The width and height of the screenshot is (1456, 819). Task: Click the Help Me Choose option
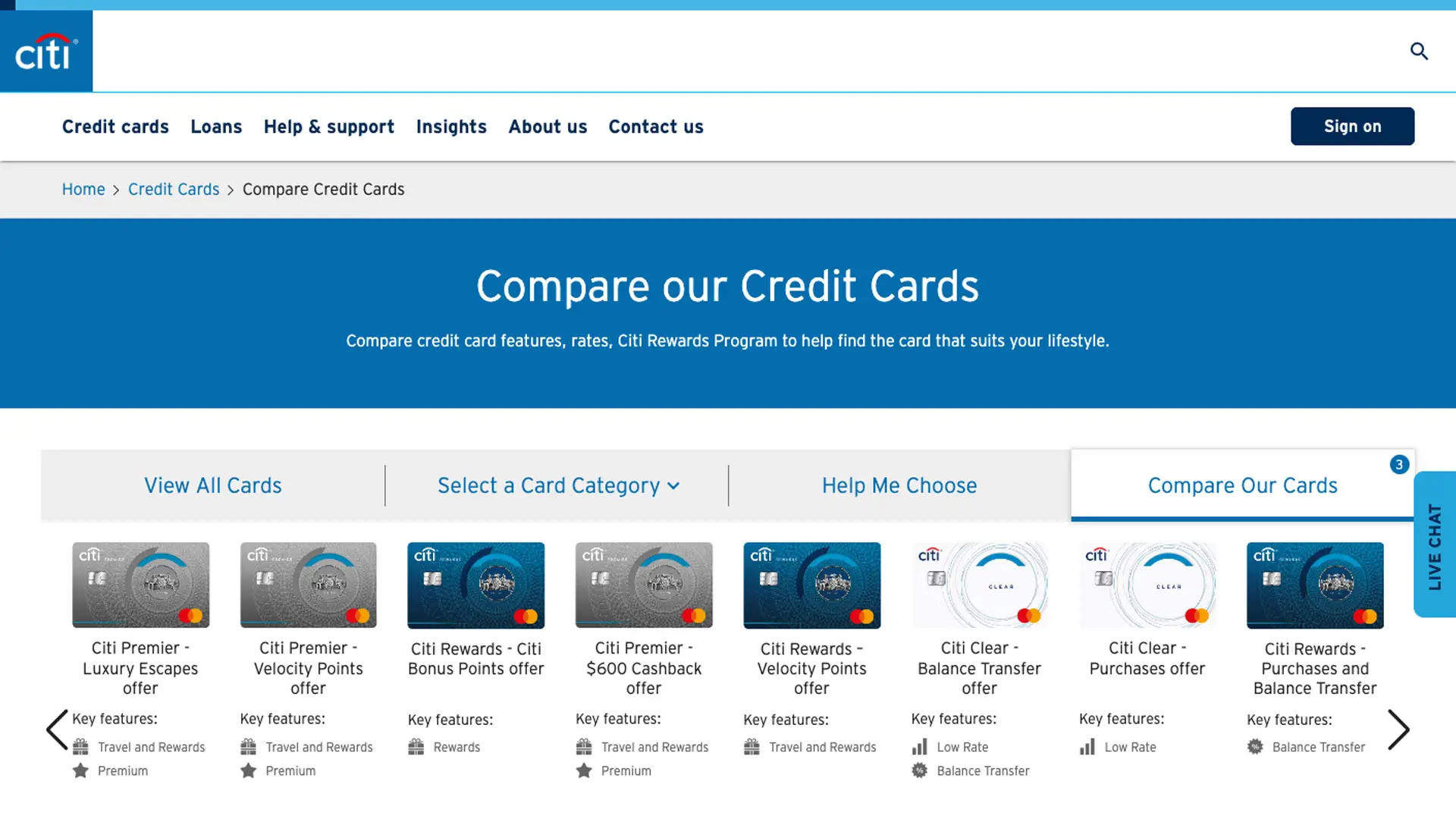click(x=899, y=485)
